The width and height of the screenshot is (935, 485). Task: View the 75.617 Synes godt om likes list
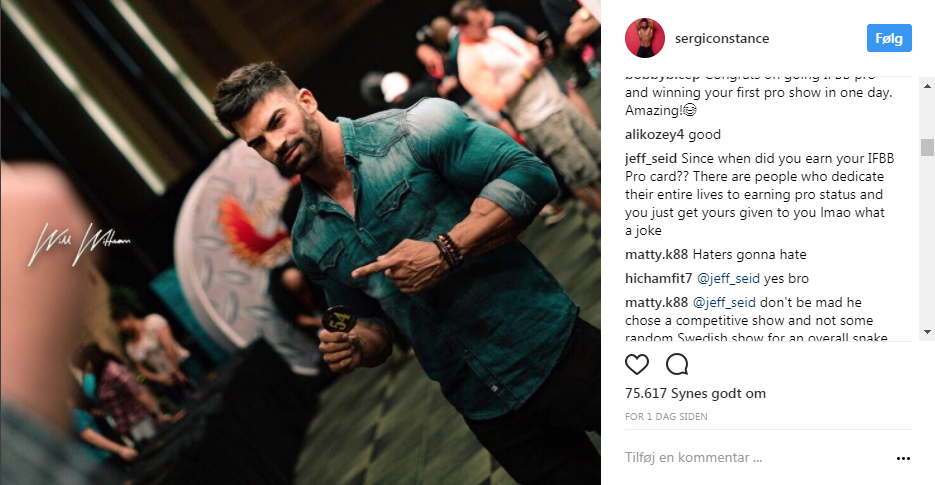pyautogui.click(x=695, y=394)
